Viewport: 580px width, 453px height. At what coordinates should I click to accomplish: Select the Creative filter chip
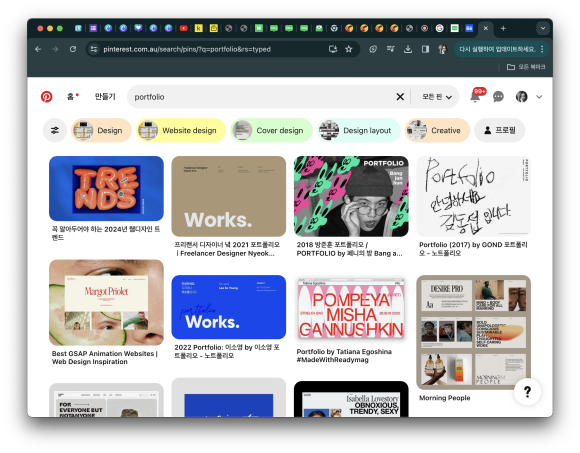437,130
